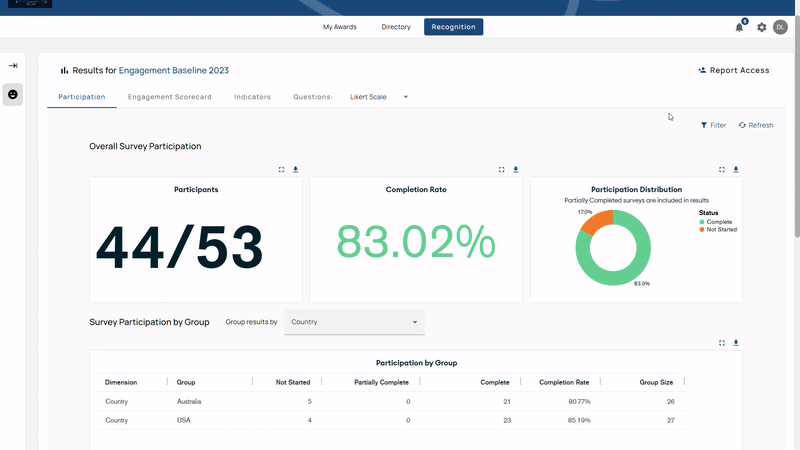Screen dimensions: 800x450
Task: Expand the Participants card to fullscreen
Action: tap(281, 169)
